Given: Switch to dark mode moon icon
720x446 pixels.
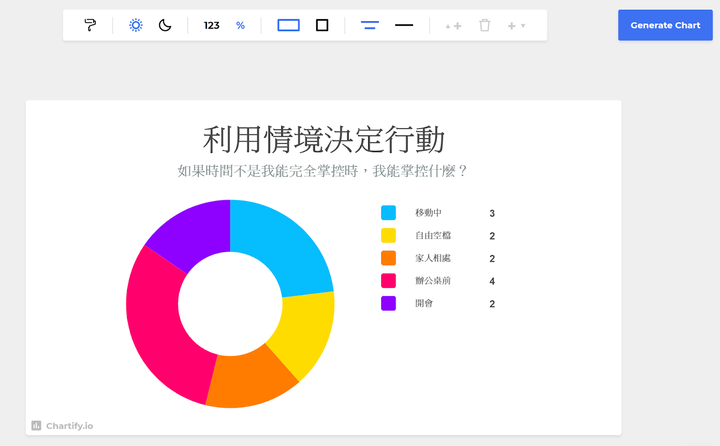Looking at the screenshot, I should click(x=165, y=25).
